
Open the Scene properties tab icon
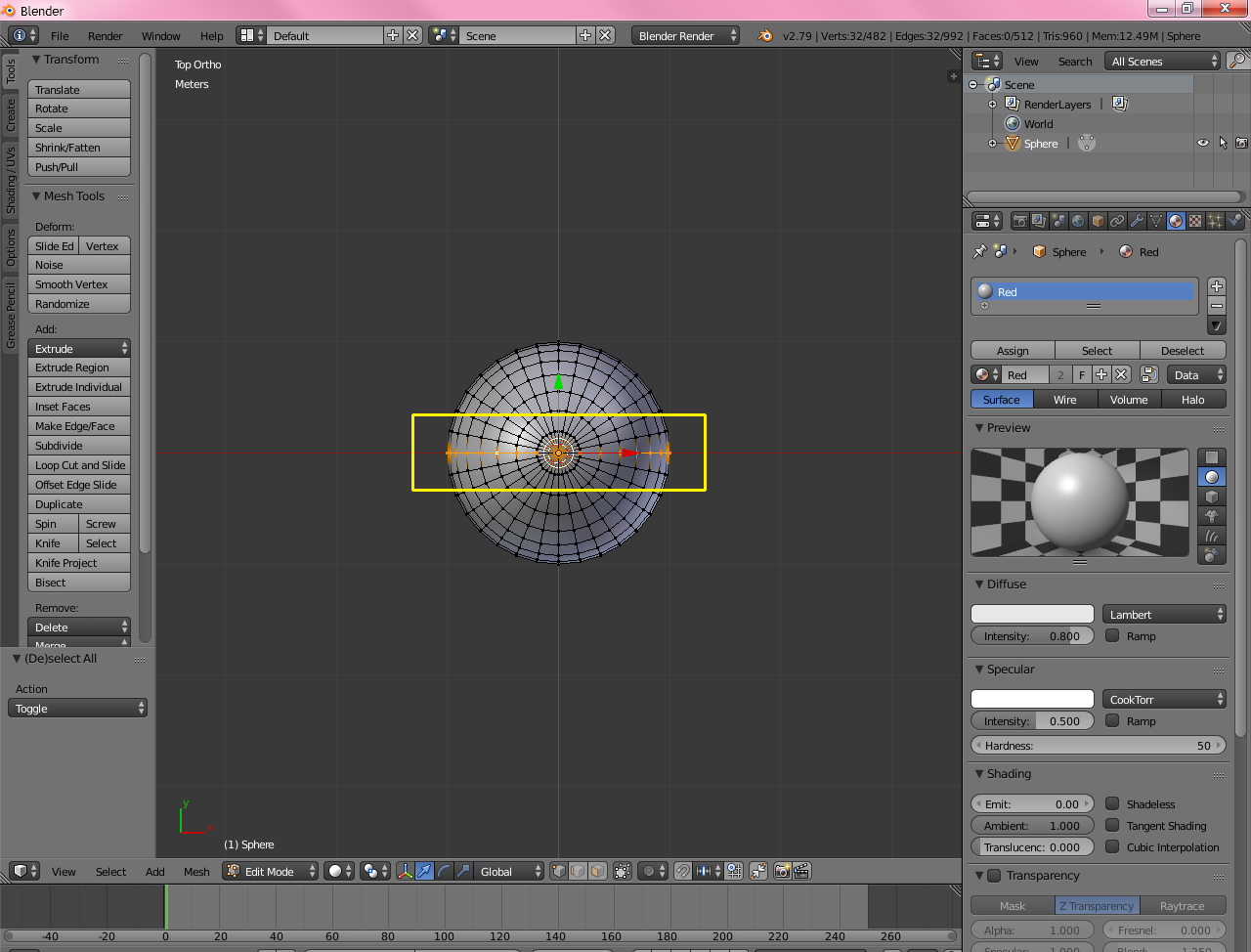coord(1058,221)
